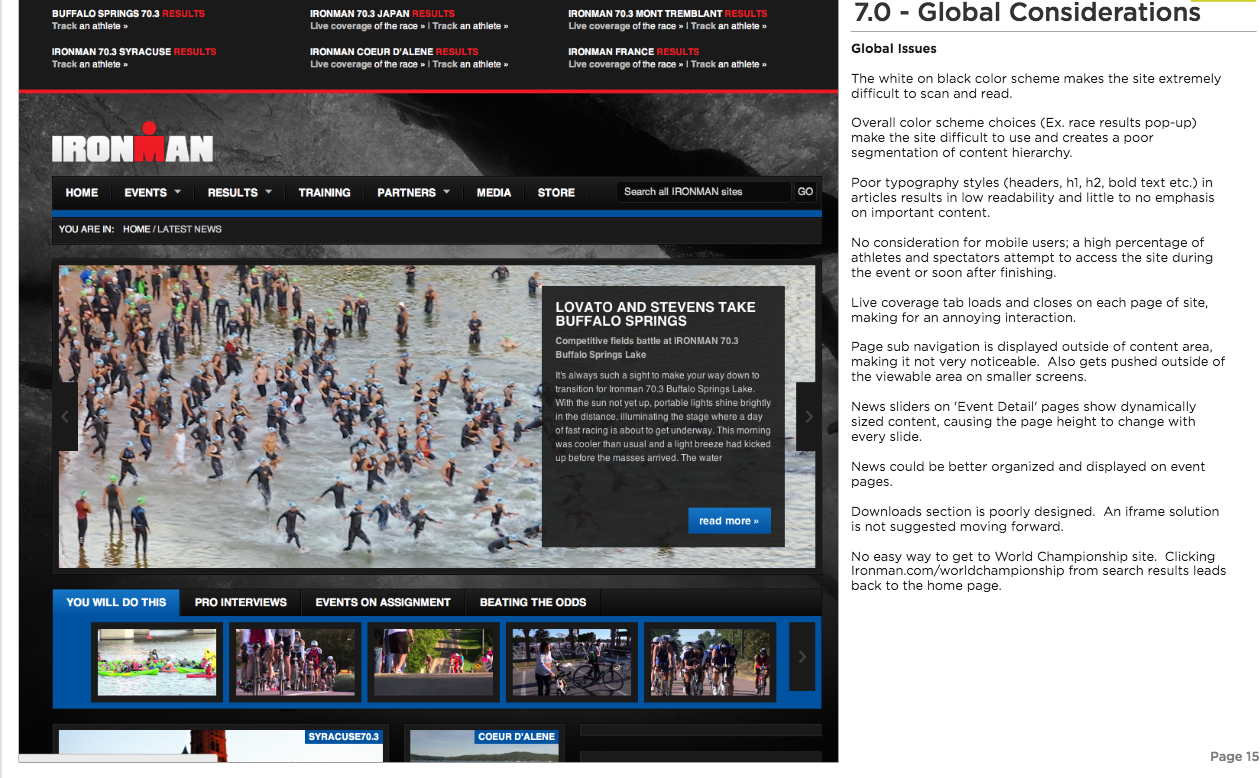The height and width of the screenshot is (778, 1260).
Task: Track an athlete for IRONMAN France
Action: 729,64
